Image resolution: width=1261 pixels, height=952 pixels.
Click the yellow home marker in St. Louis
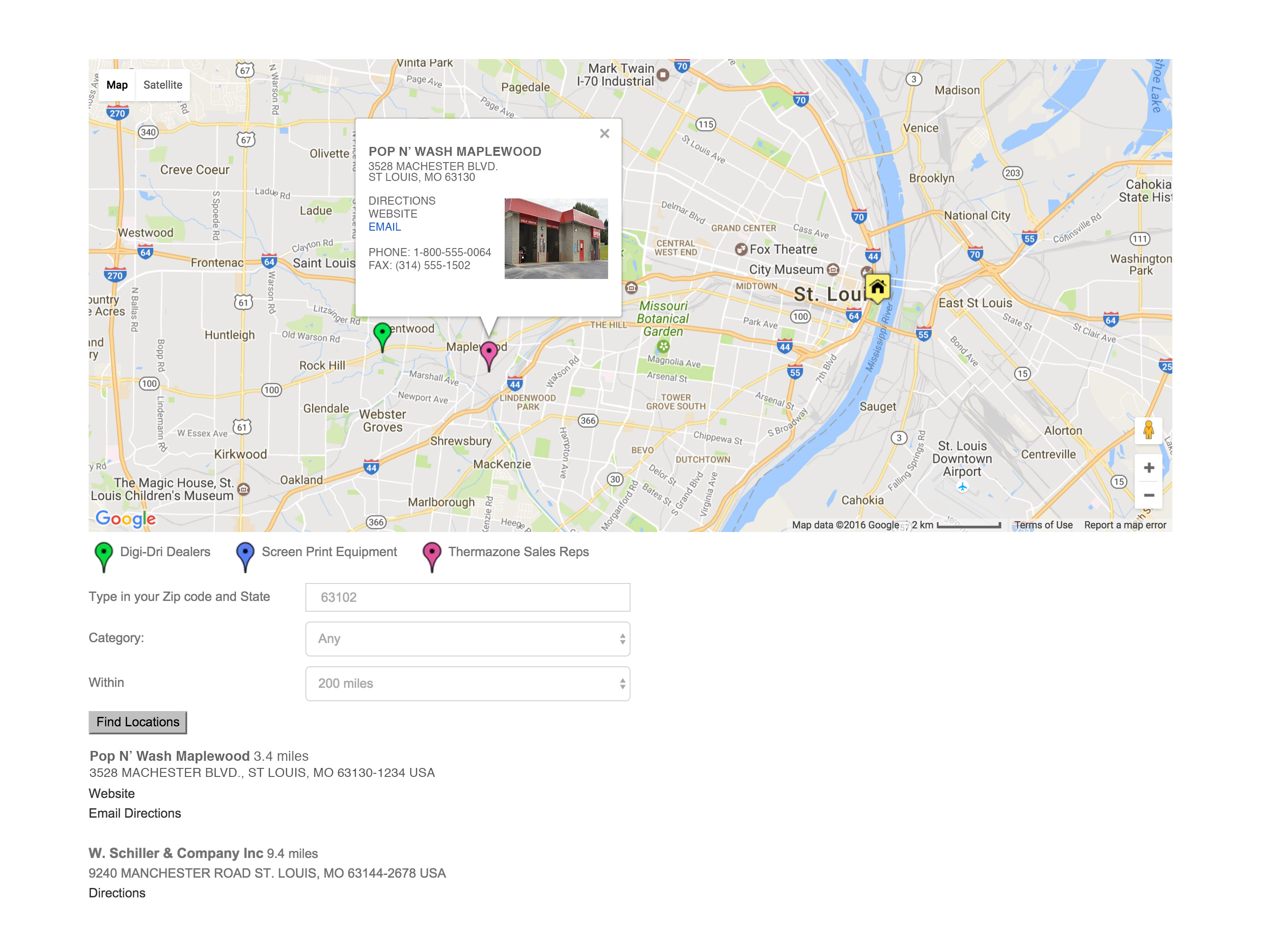click(877, 287)
